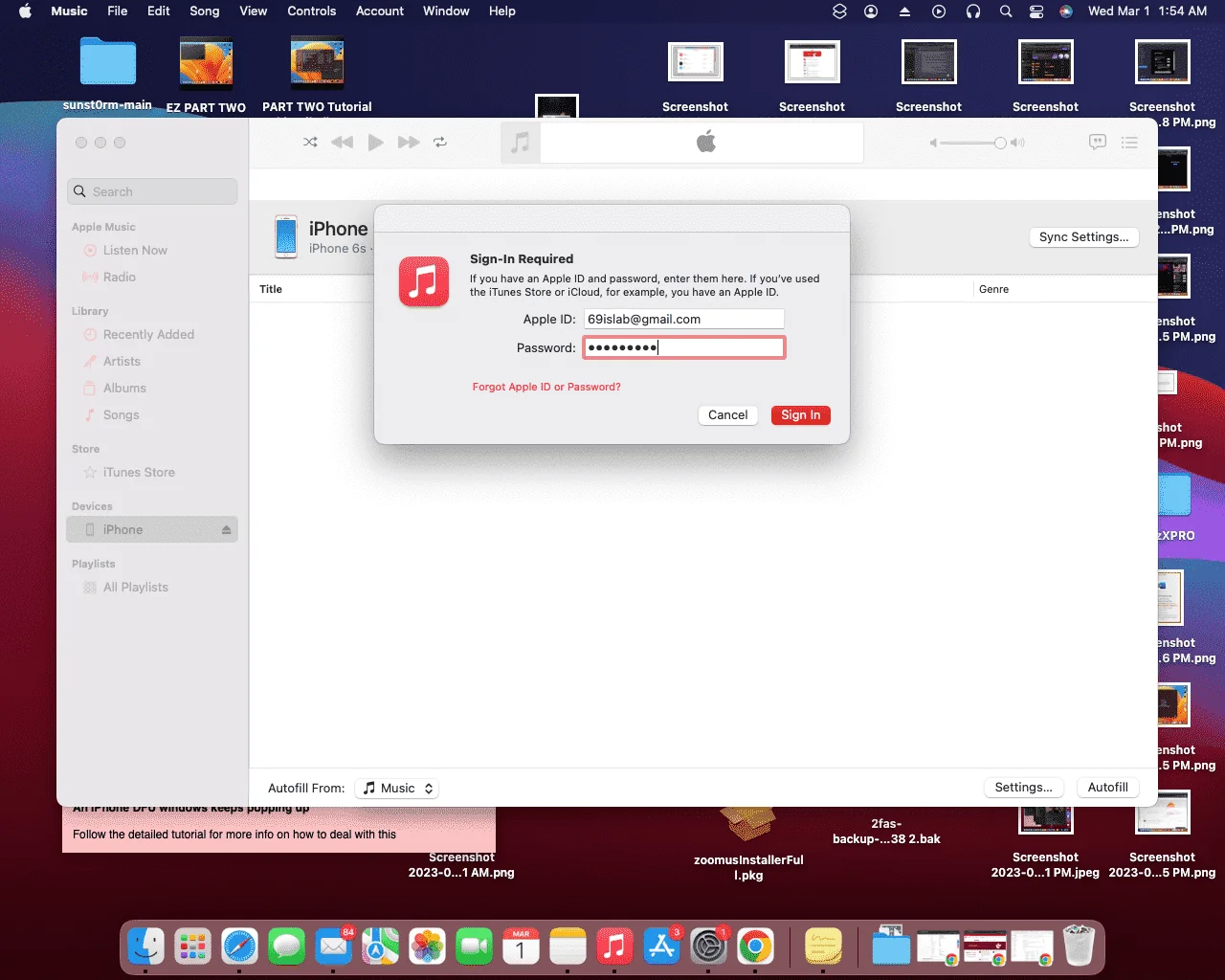
Task: Open Calendar from the Dock
Action: pos(521,947)
